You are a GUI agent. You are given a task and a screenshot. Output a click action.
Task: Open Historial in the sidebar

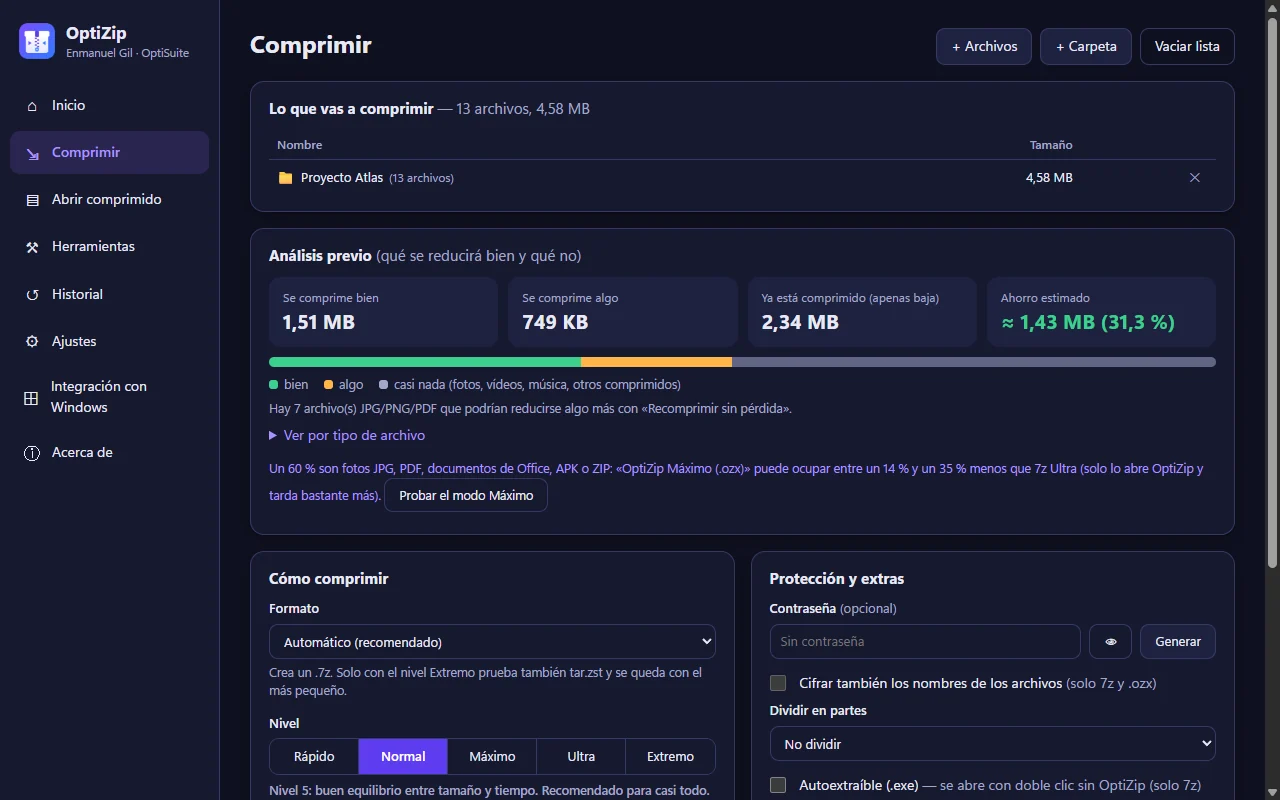[x=109, y=295]
